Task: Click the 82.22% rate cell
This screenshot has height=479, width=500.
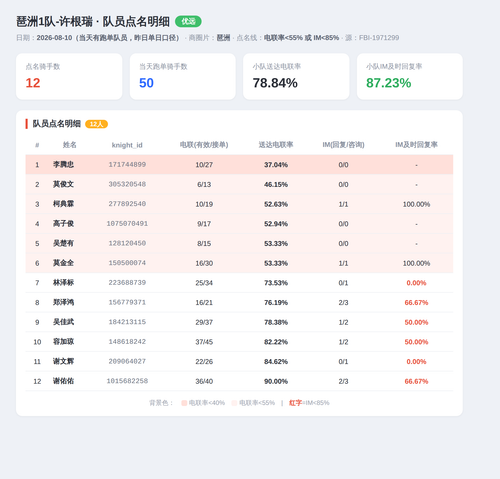Action: coord(276,342)
